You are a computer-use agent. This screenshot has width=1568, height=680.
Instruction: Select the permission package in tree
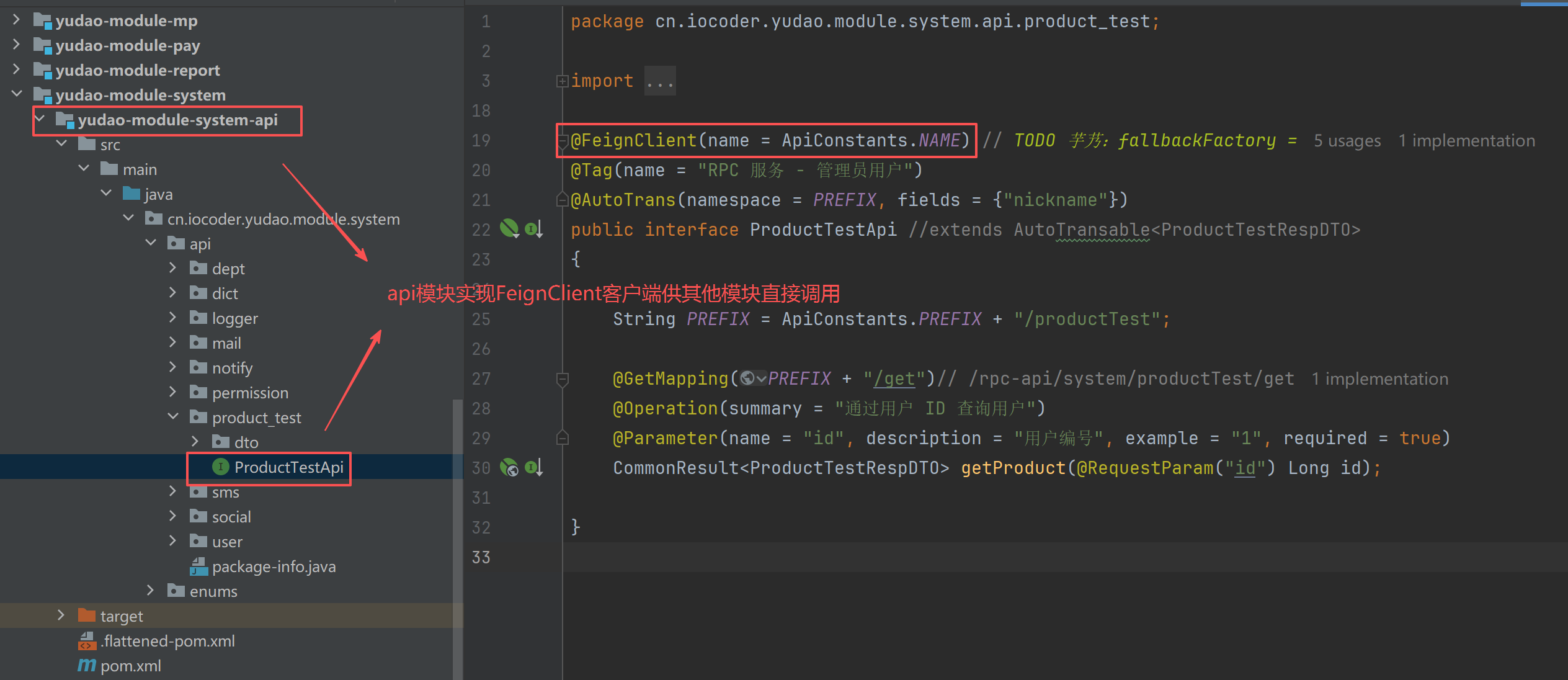[249, 393]
